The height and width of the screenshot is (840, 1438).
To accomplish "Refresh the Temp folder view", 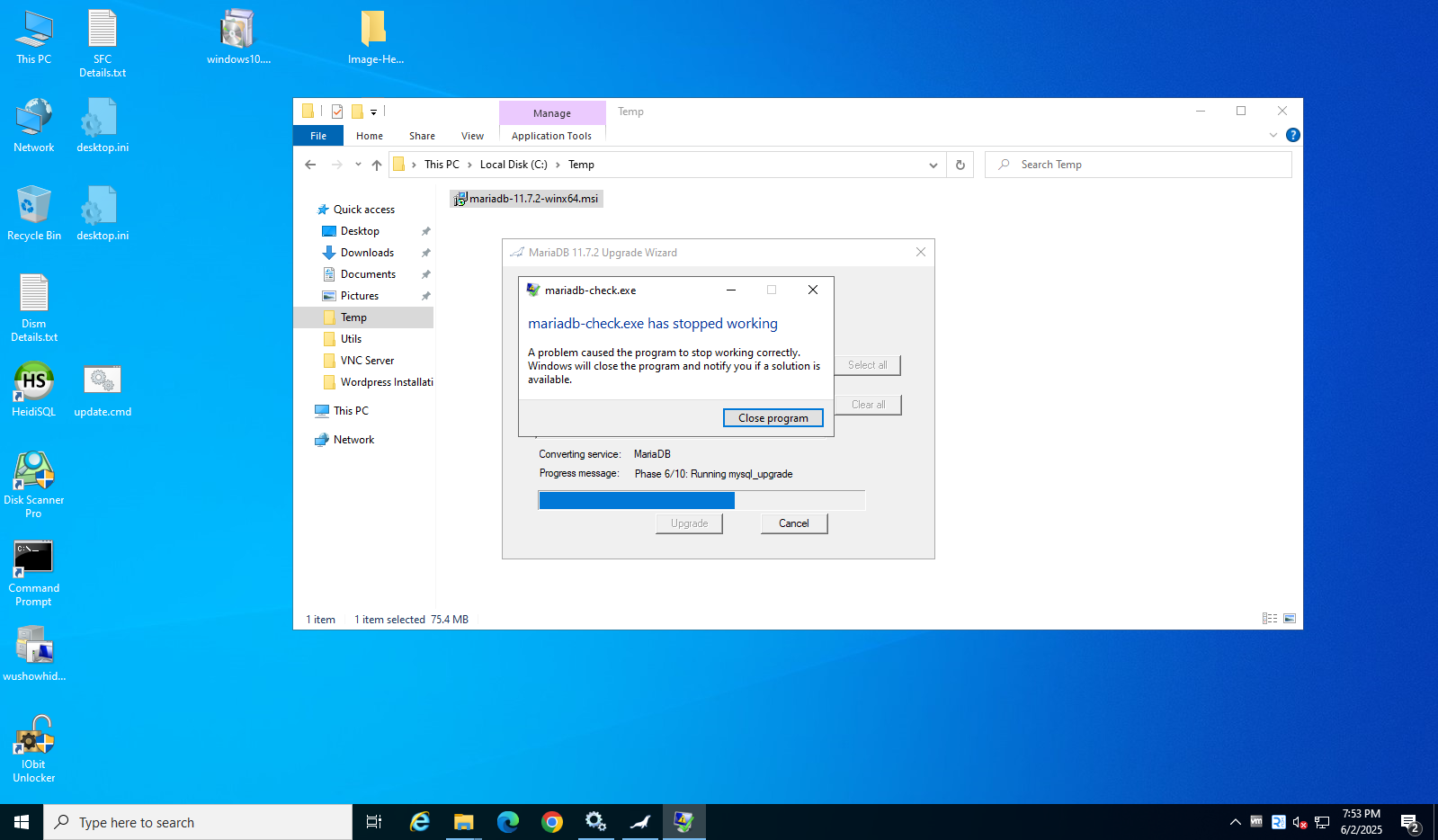I will tap(960, 165).
